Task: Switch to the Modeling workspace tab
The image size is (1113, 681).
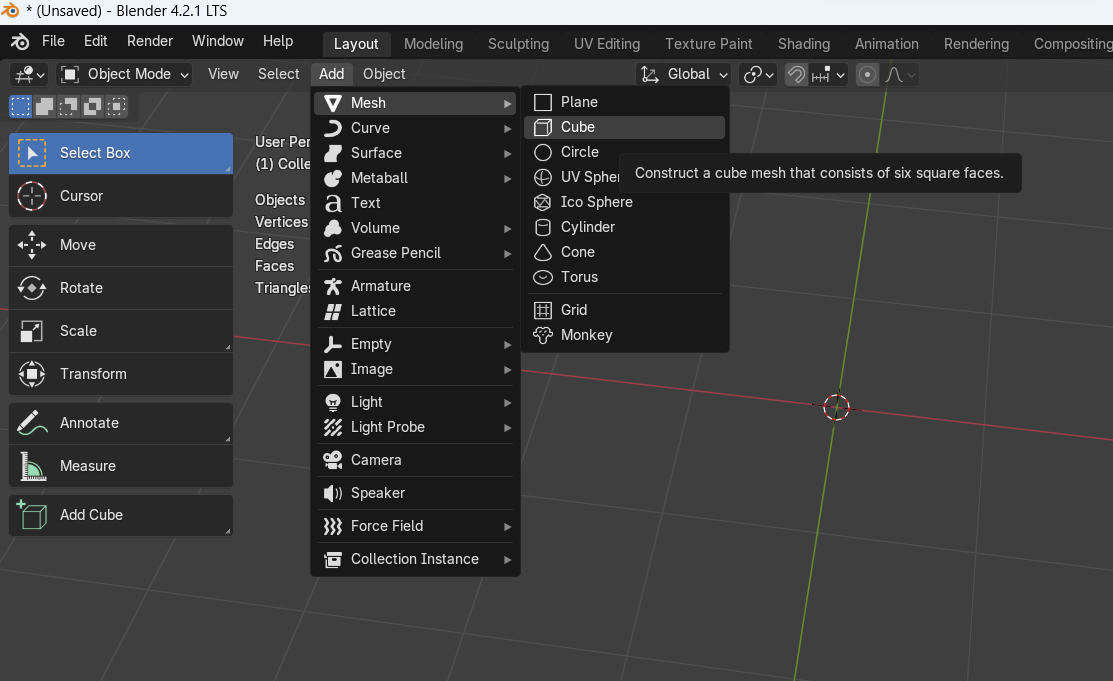Action: [434, 44]
